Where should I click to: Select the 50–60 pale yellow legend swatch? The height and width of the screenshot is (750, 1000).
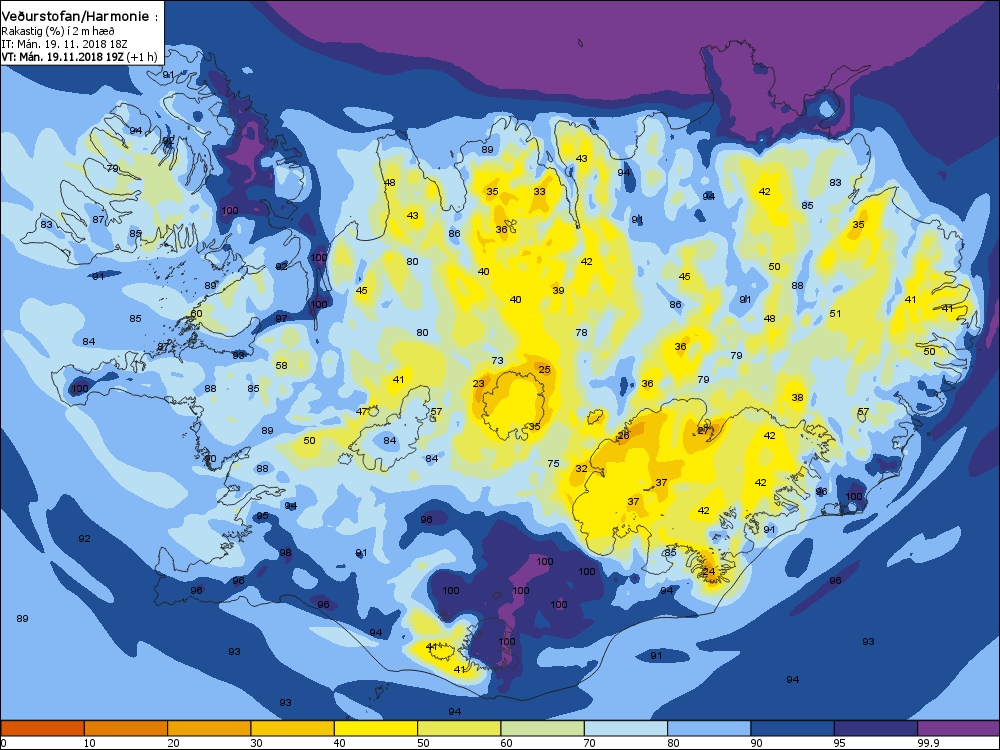[x=459, y=728]
